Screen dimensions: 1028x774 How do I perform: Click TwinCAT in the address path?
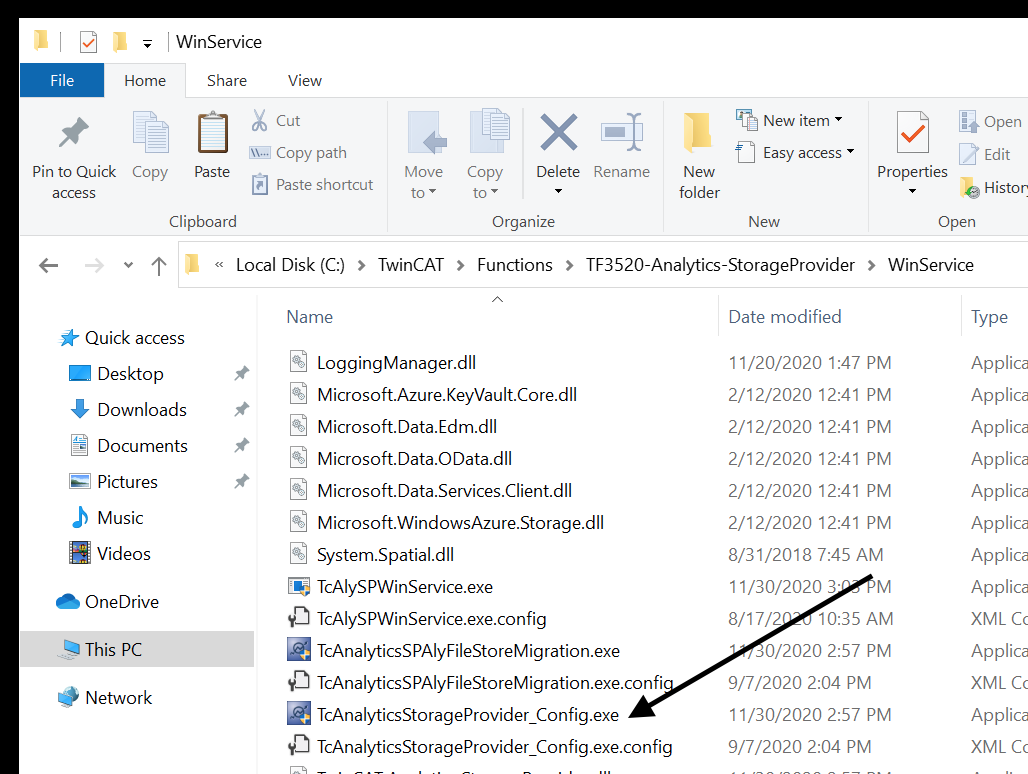point(411,265)
